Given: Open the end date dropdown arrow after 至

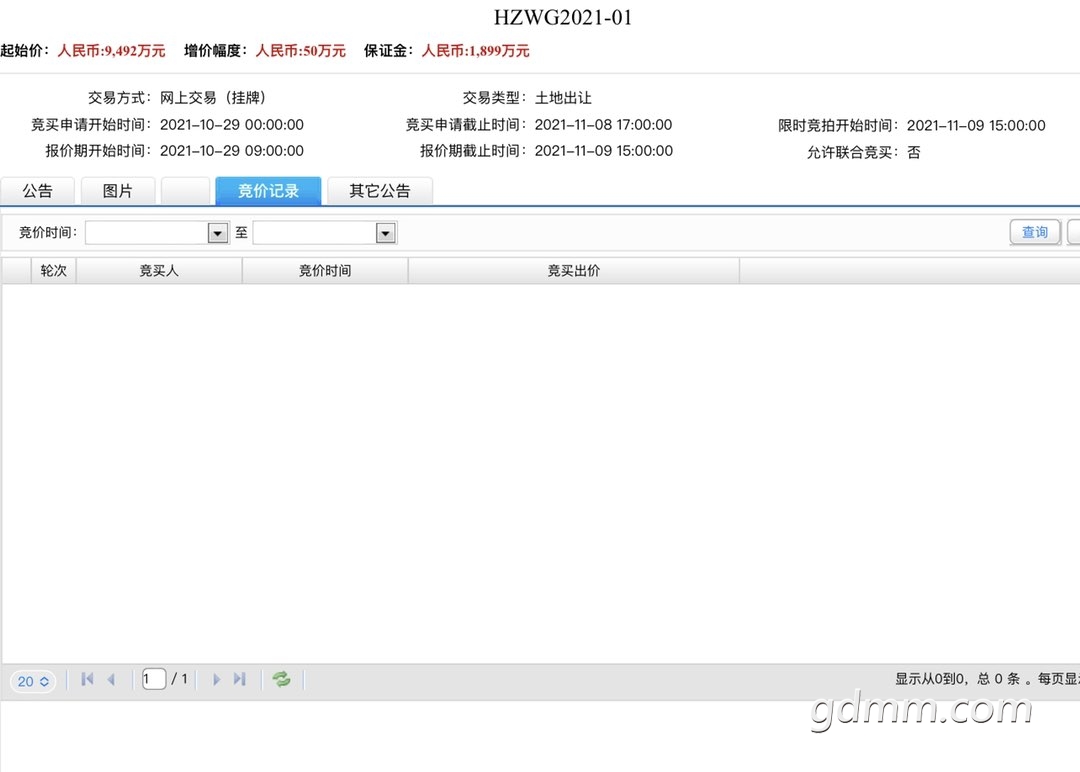Looking at the screenshot, I should click(386, 233).
